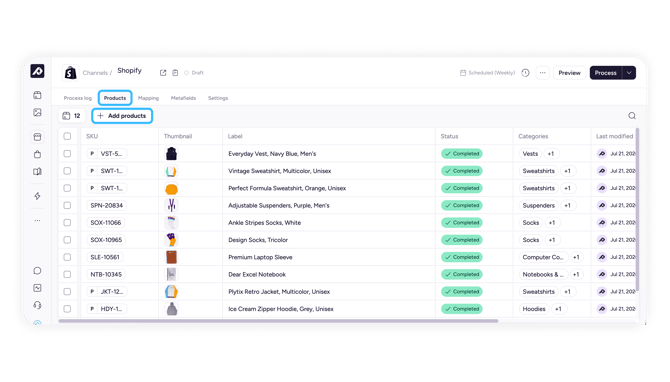The height and width of the screenshot is (382, 670).
Task: Open the history clock icon in header
Action: pos(526,73)
